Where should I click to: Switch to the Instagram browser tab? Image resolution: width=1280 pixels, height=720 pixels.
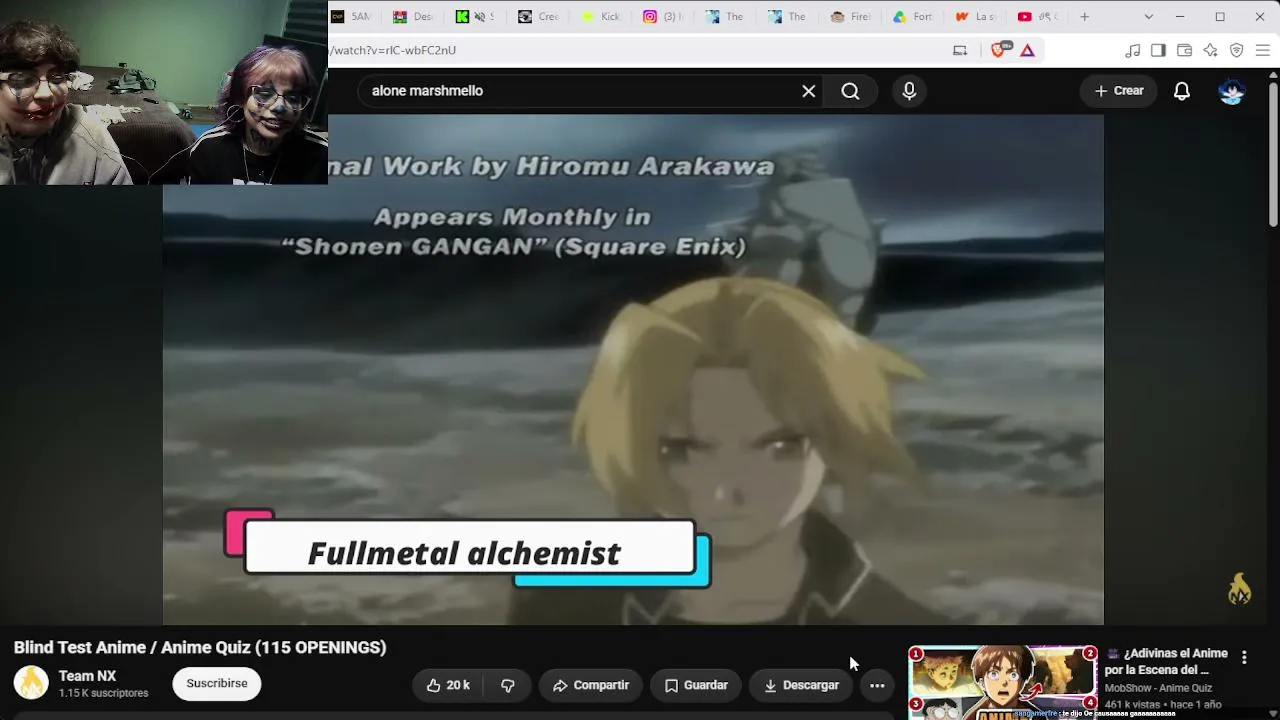coord(662,16)
